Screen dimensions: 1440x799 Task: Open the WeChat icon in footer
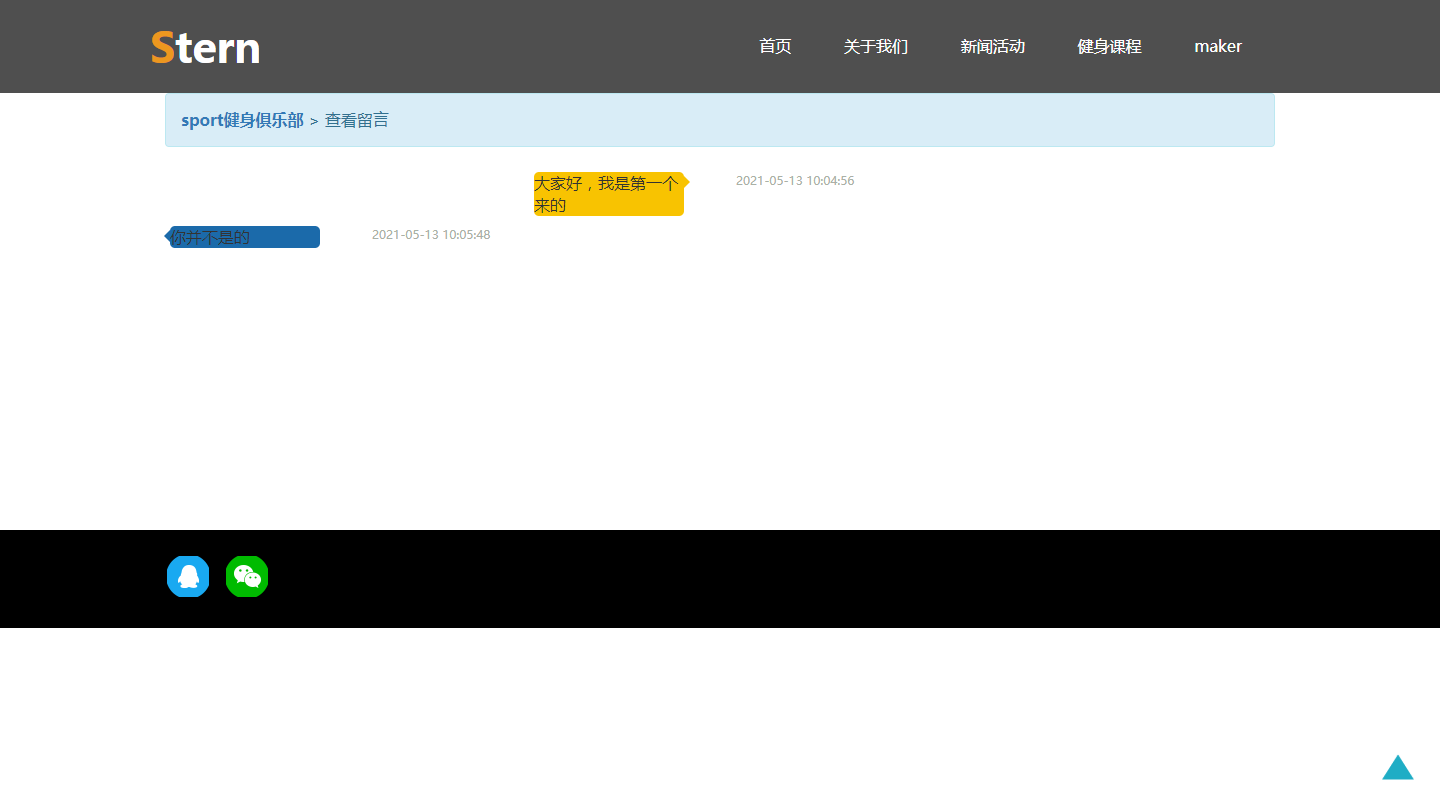247,576
